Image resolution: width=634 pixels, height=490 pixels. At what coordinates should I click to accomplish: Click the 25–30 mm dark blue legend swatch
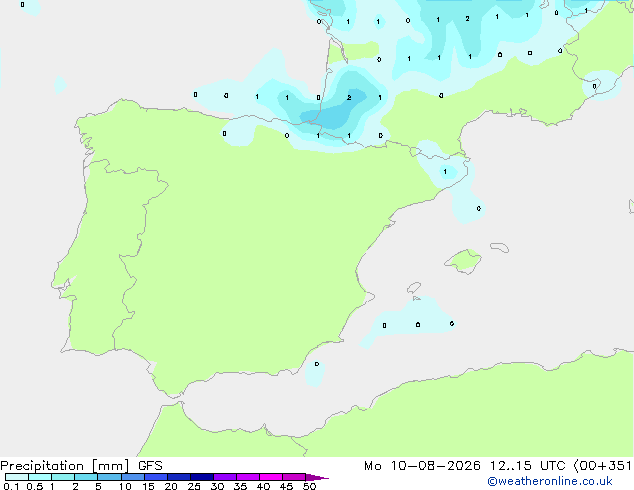pyautogui.click(x=202, y=477)
